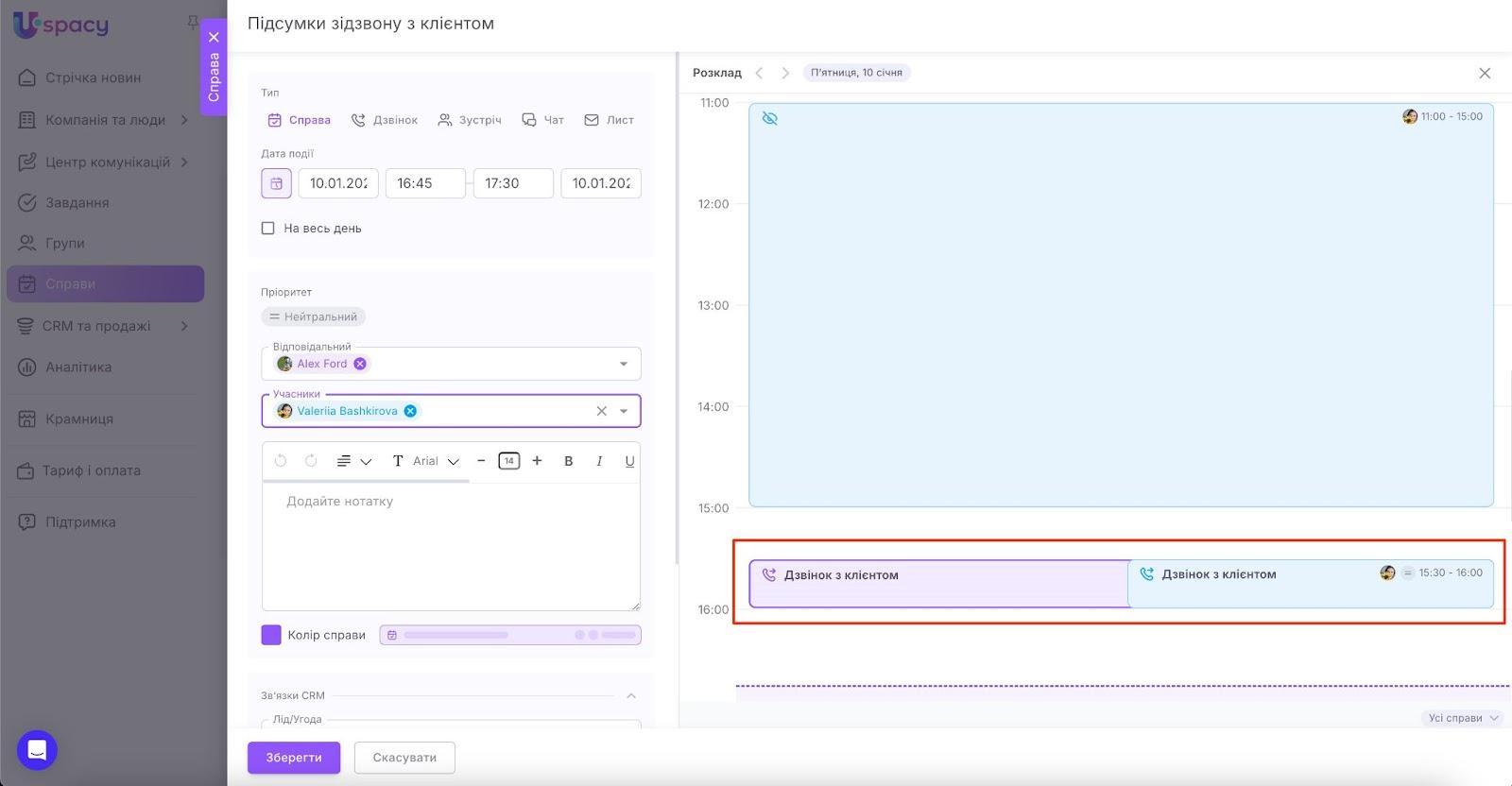Remove Valeriia Bashkirova from participants
This screenshot has height=786, width=1512.
[410, 411]
